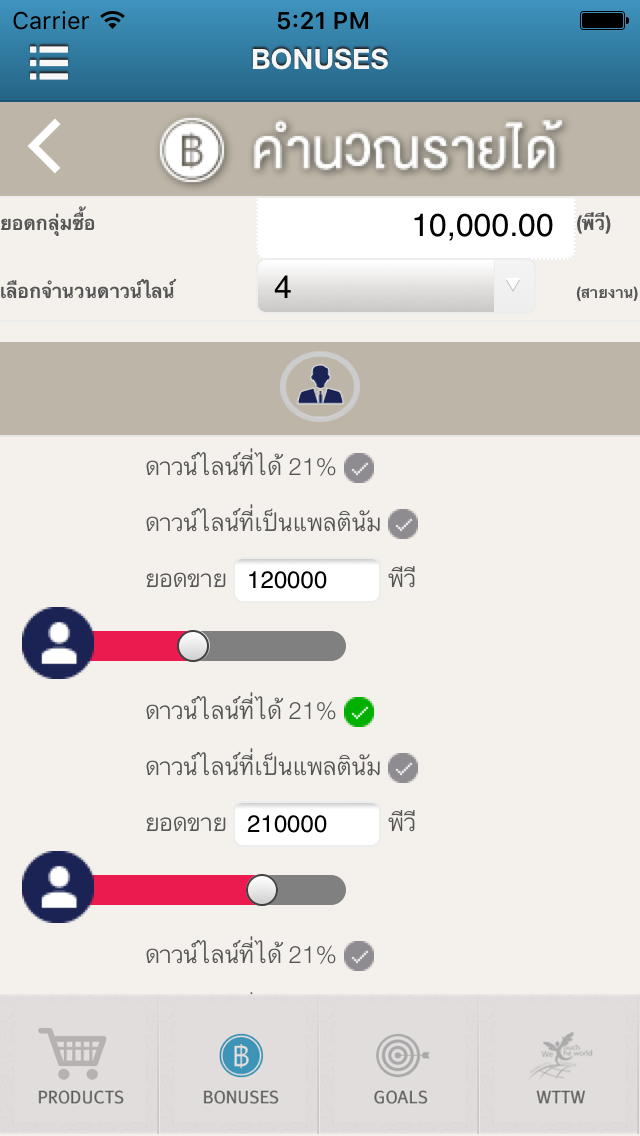The height and width of the screenshot is (1136, 640).
Task: Switch to the BONUSES tab
Action: pos(239,1065)
